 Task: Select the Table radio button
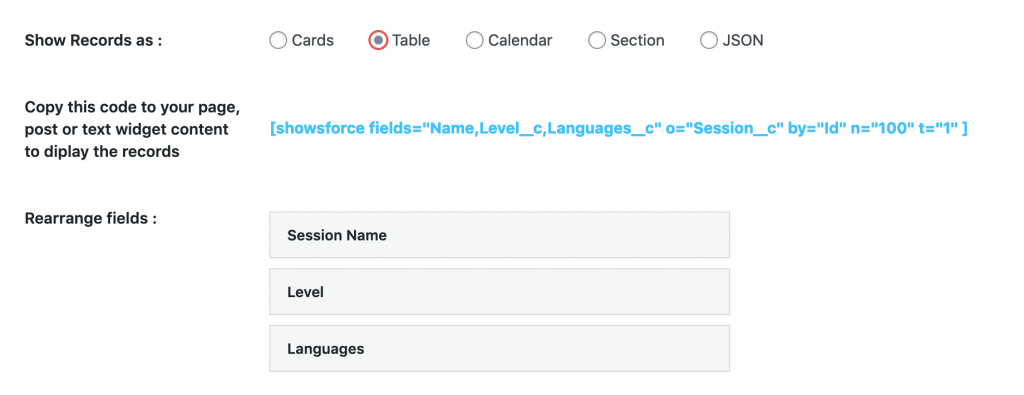tap(377, 40)
